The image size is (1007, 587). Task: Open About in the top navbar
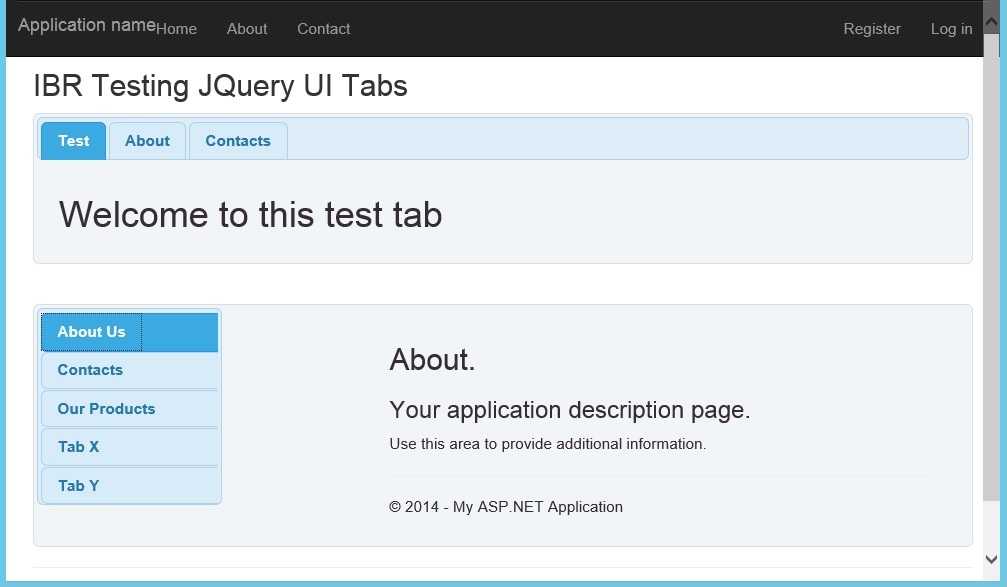coord(247,29)
